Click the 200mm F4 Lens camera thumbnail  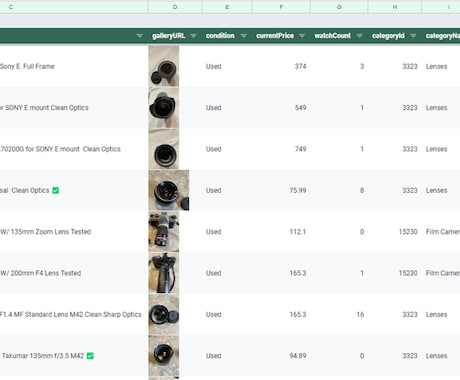(x=164, y=273)
